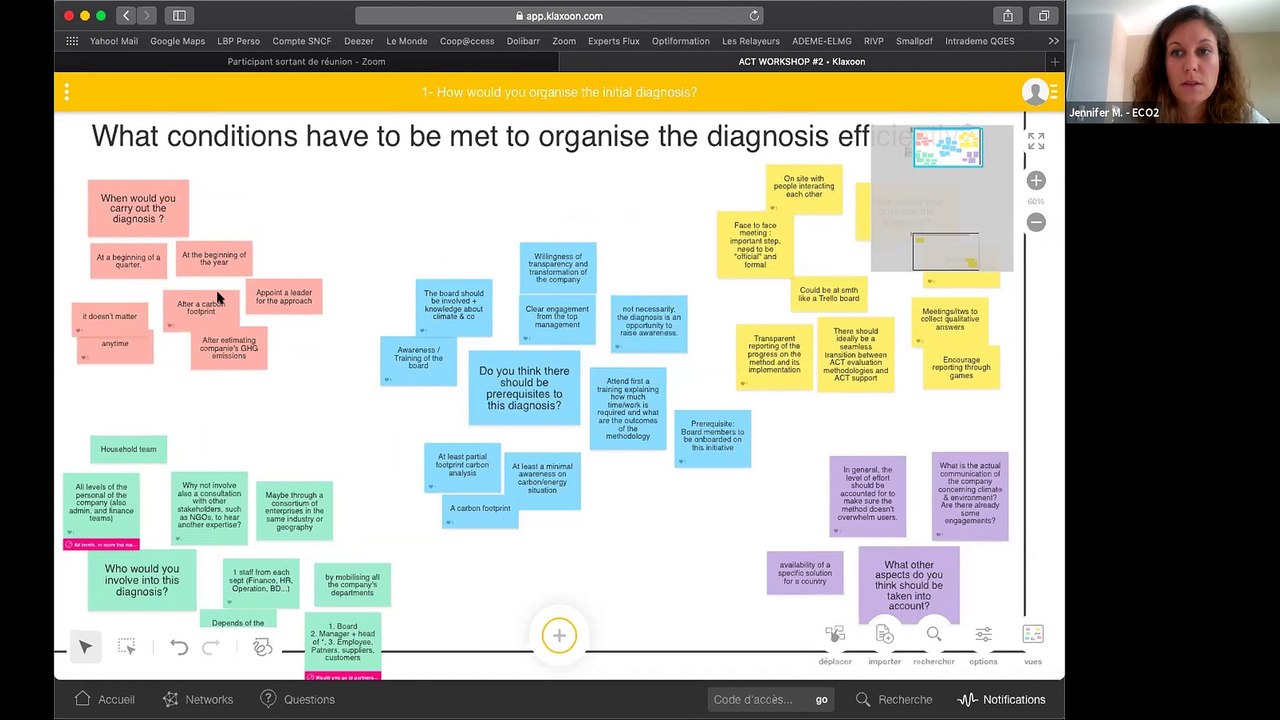Activate the marquee selection tool

click(x=126, y=647)
